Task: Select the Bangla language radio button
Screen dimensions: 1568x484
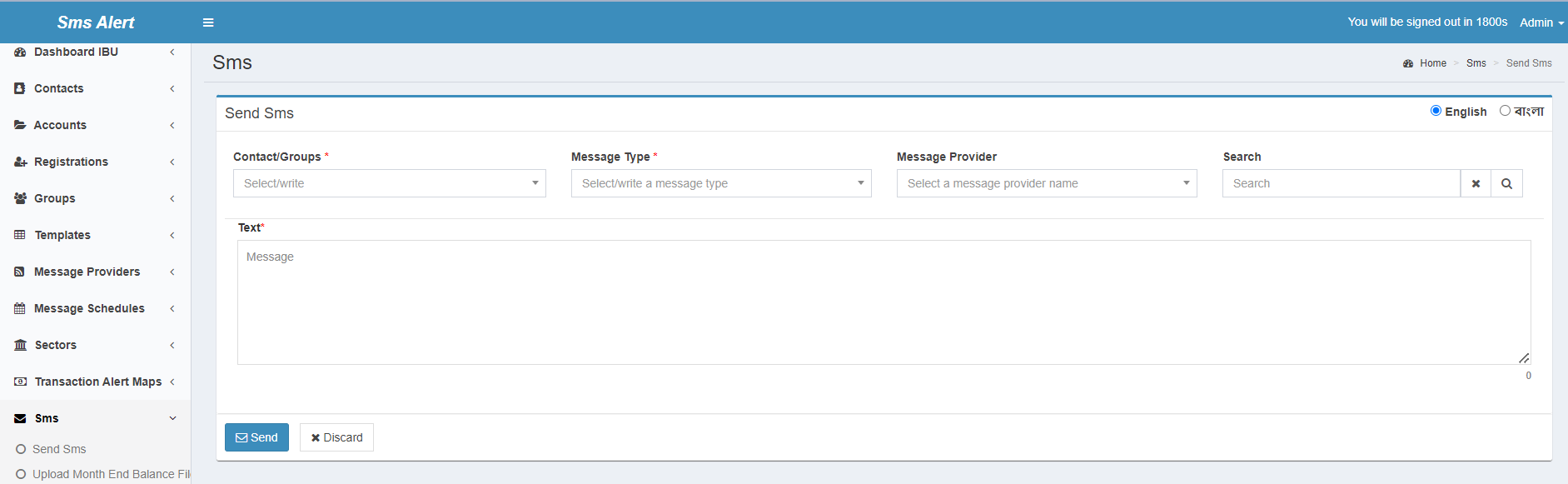Action: [x=1505, y=111]
